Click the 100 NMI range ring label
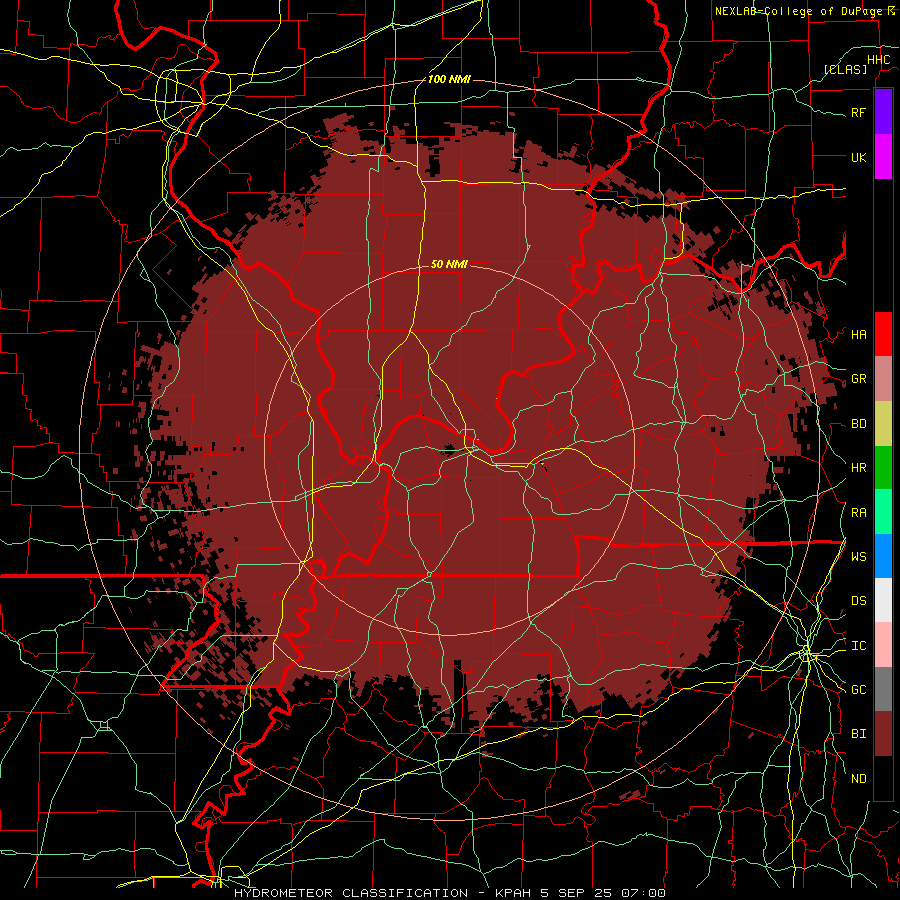 tap(449, 79)
